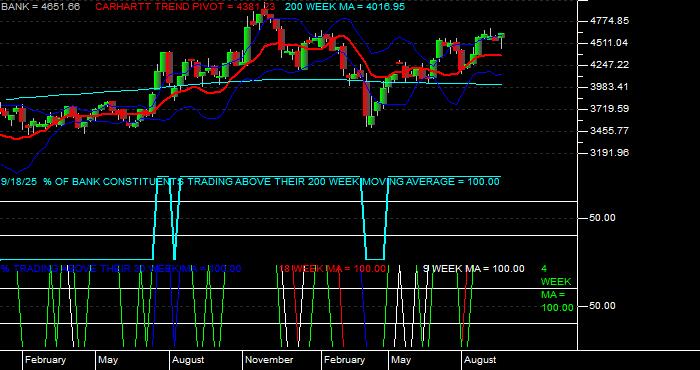The width and height of the screenshot is (700, 370).
Task: Click the % trading above 30 week MA label
Action: click(121, 269)
